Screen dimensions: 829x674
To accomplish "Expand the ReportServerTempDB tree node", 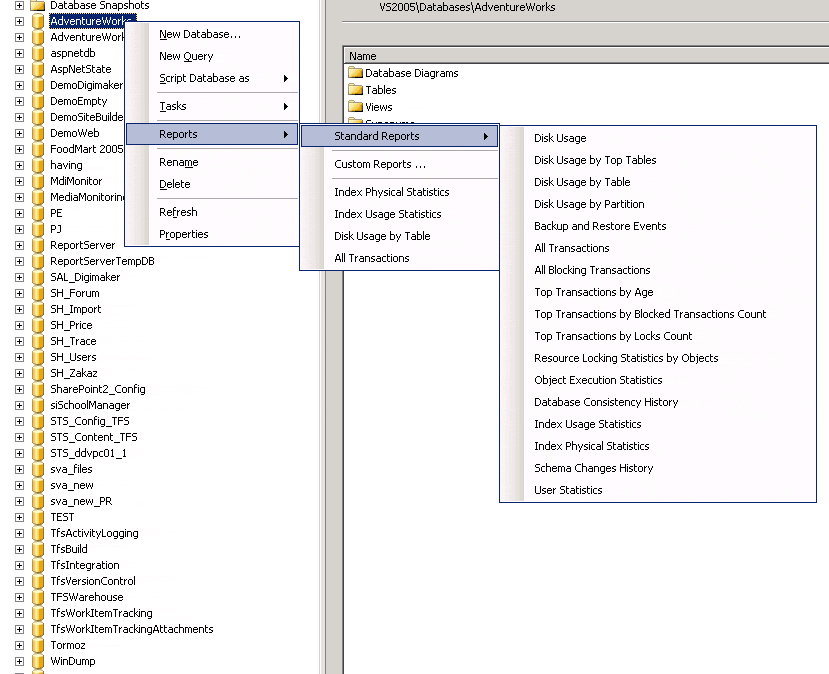I will pyautogui.click(x=19, y=261).
